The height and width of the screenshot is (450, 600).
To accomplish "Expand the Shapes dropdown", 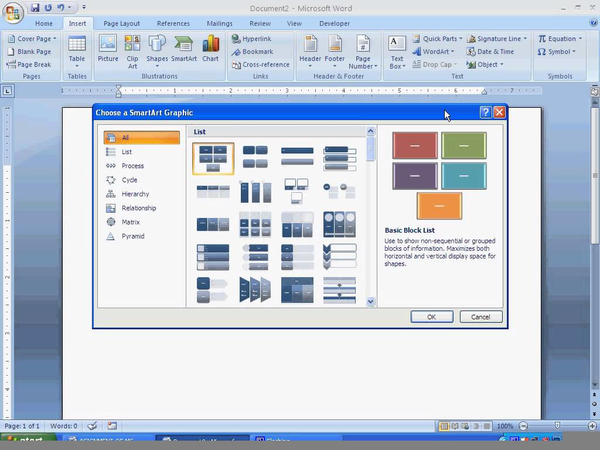I will click(x=158, y=47).
